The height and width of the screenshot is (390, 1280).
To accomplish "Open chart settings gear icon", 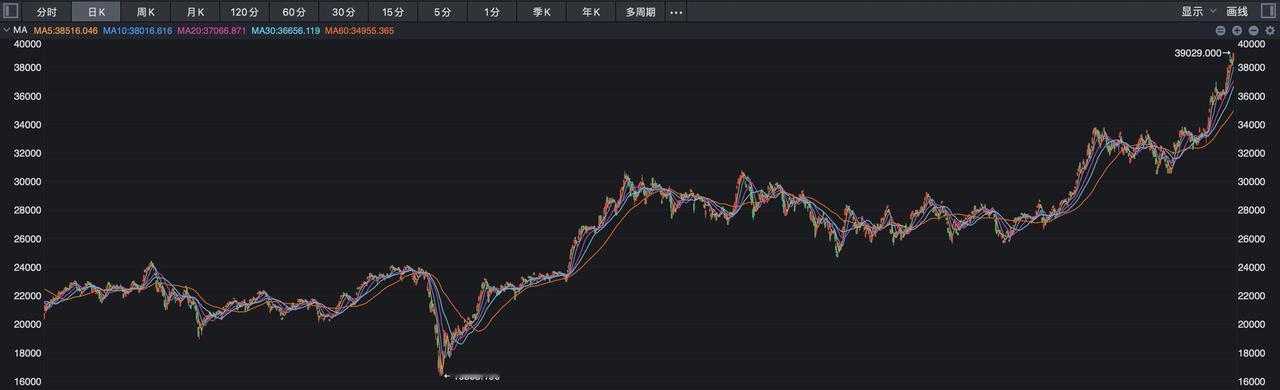I will [x=1270, y=31].
